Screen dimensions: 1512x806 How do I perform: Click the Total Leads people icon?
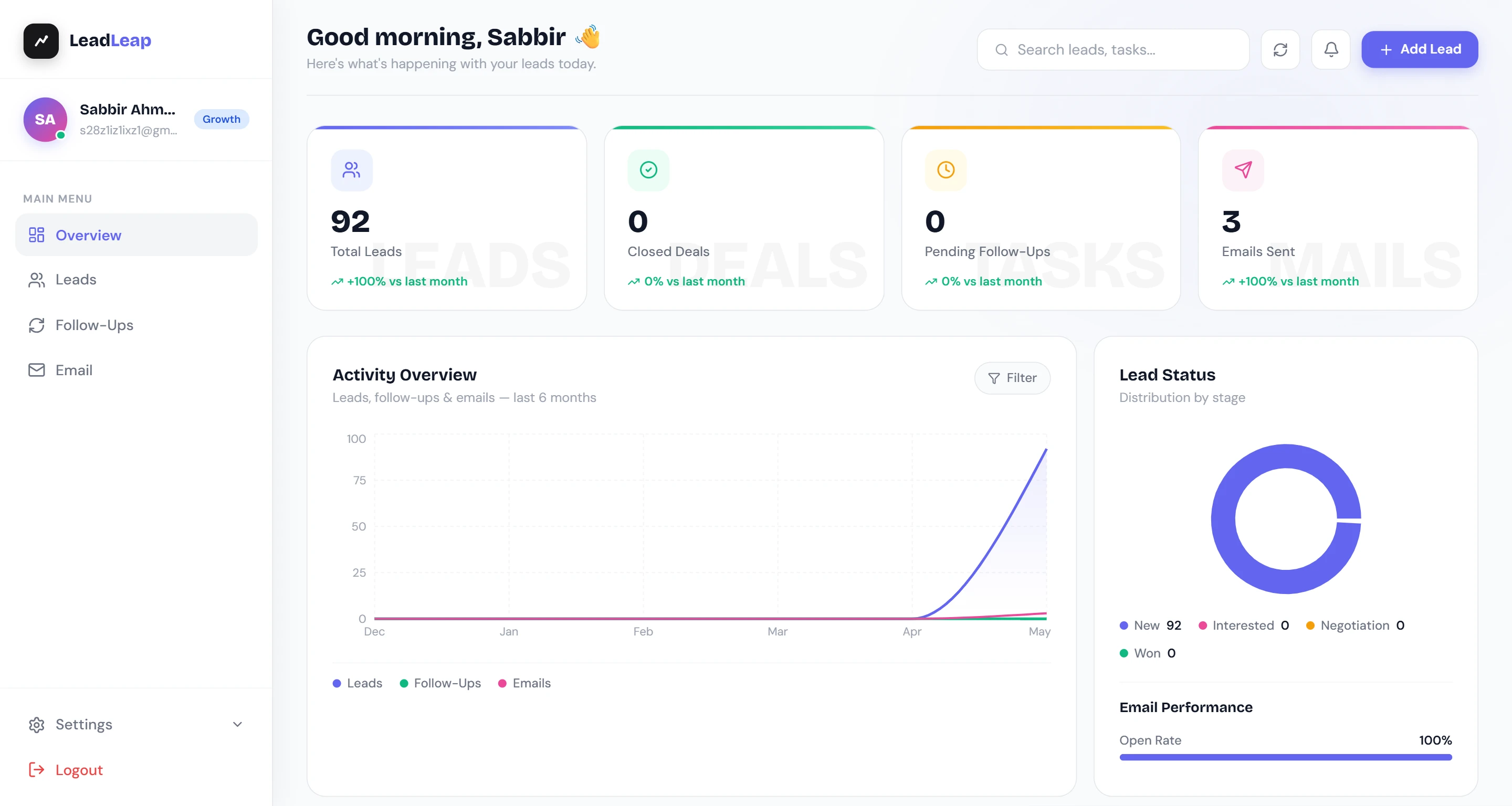coord(352,170)
